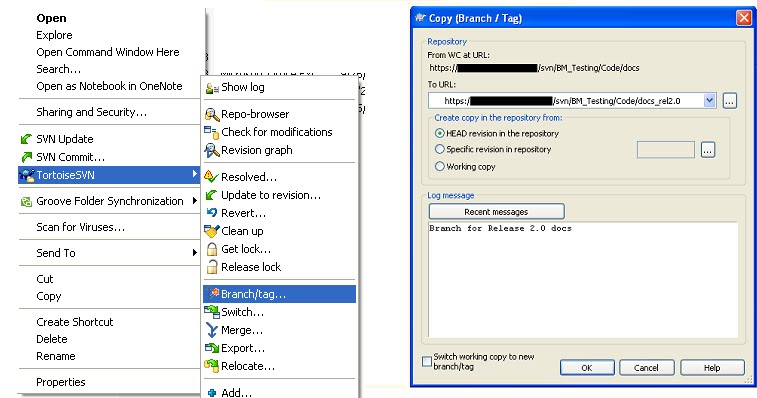Click the Check for modifications icon

211,132
